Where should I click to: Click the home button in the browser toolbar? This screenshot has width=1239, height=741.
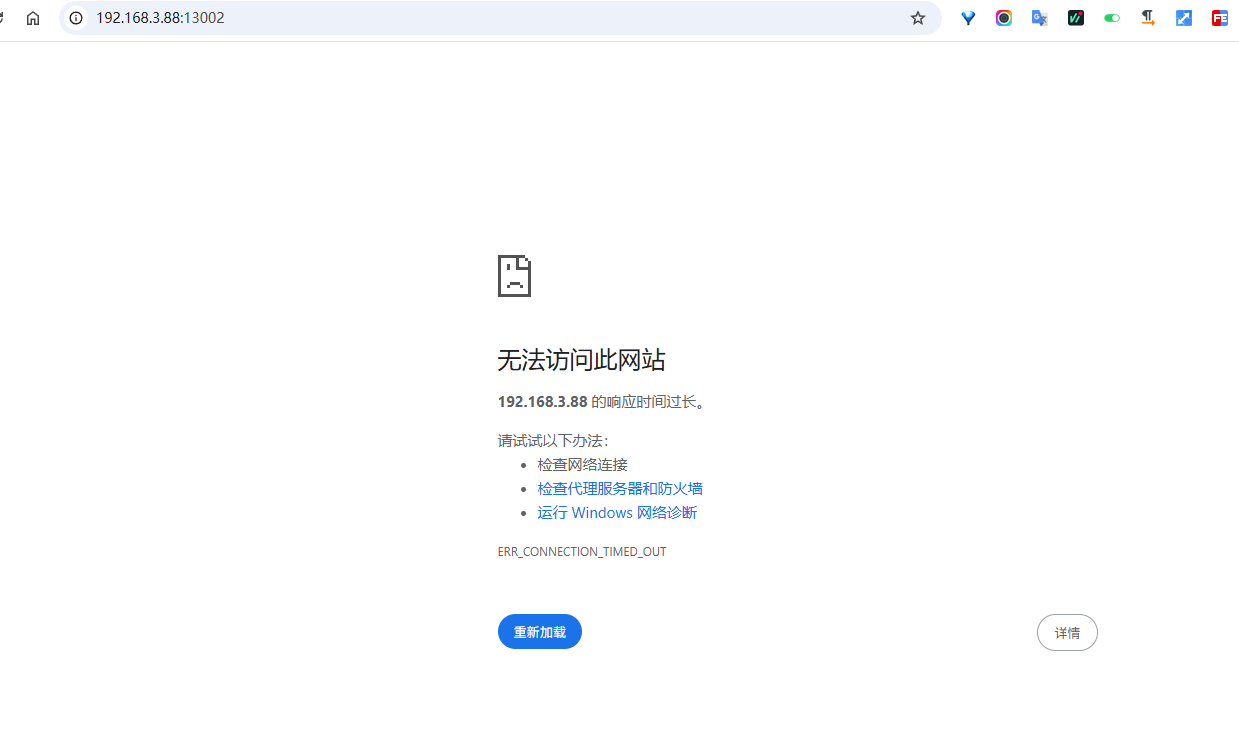point(33,18)
